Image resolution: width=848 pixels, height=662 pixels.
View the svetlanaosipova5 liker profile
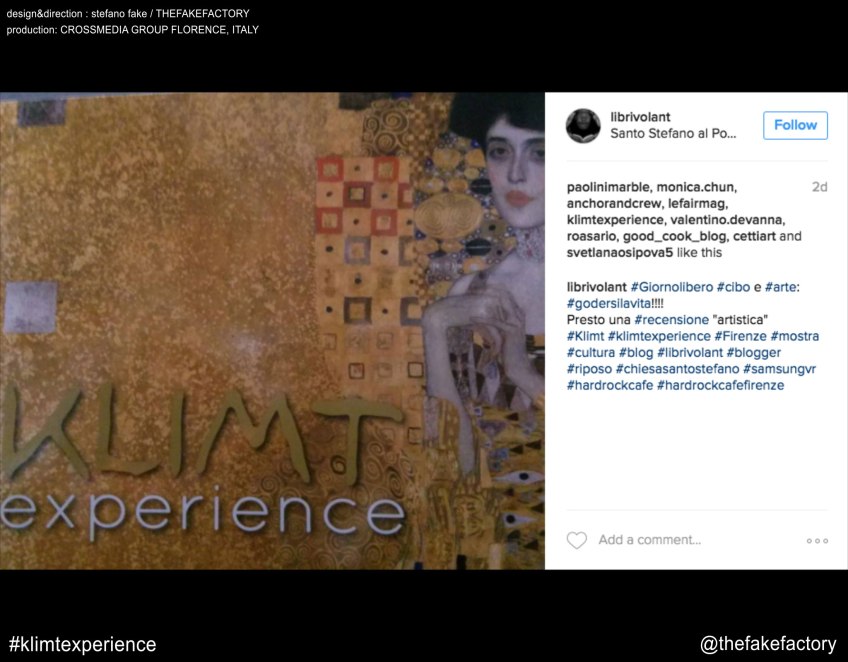[620, 253]
